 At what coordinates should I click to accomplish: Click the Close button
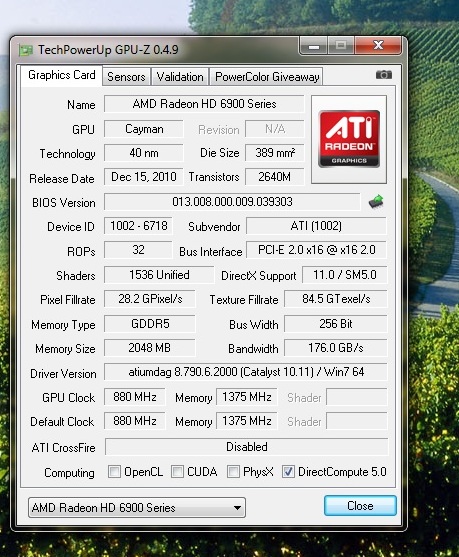pyautogui.click(x=360, y=505)
